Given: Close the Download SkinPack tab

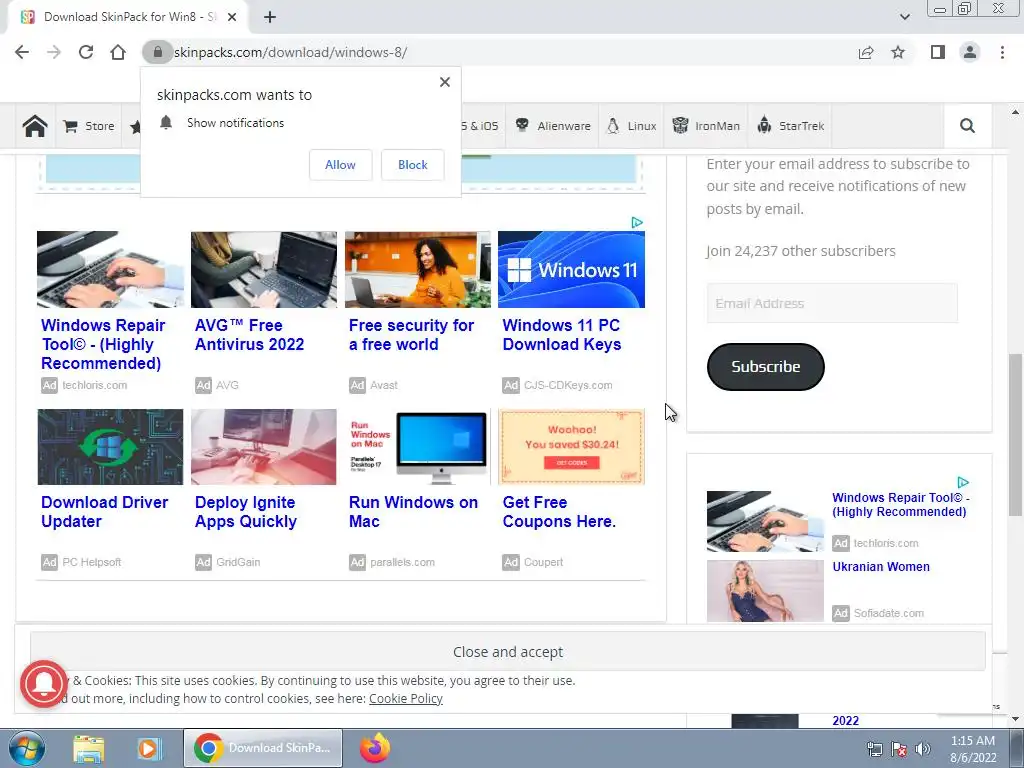Looking at the screenshot, I should [x=232, y=17].
